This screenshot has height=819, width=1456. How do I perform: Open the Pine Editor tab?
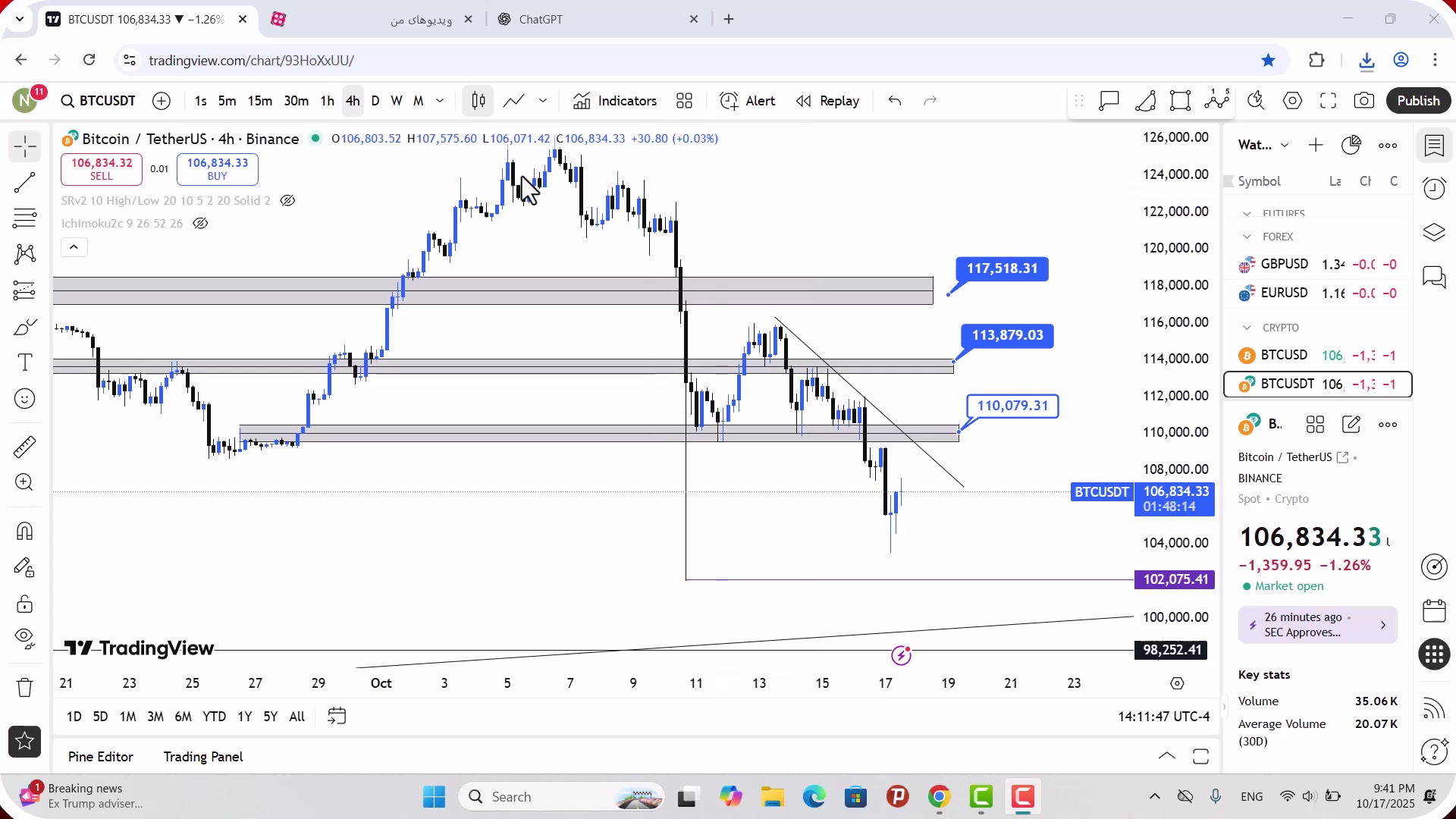click(100, 757)
